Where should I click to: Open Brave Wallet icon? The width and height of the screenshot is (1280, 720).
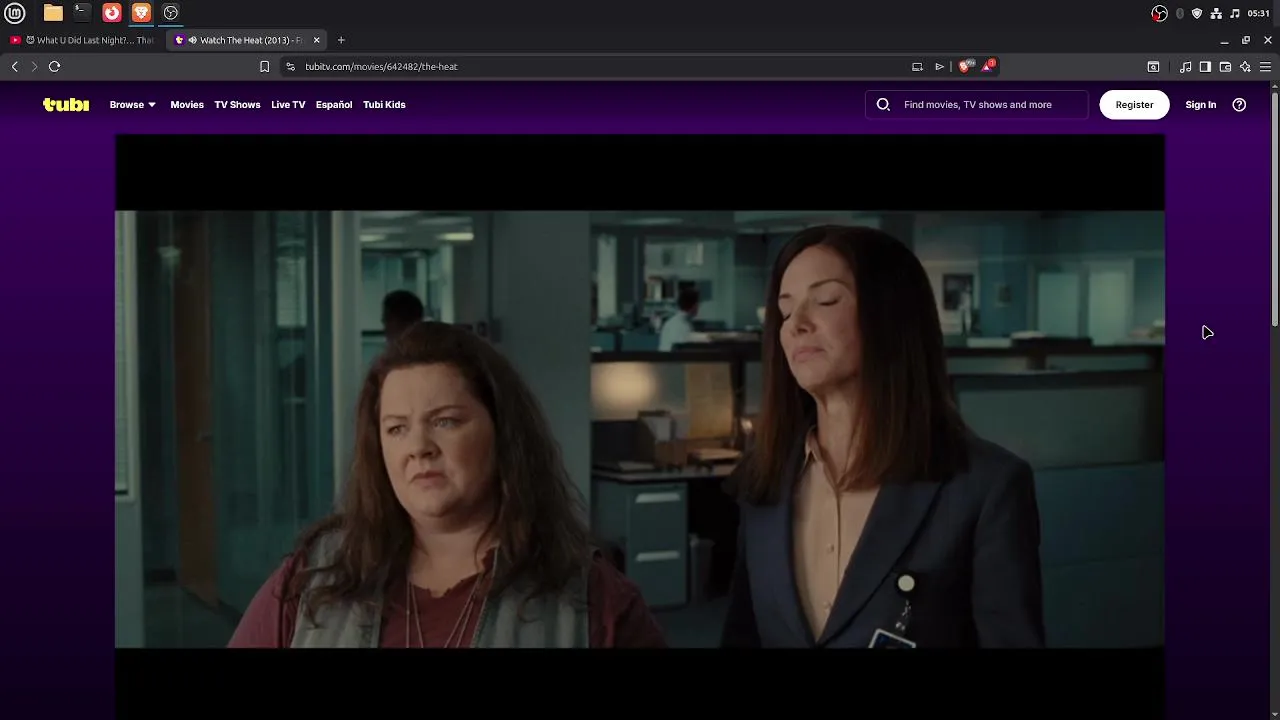1225,66
